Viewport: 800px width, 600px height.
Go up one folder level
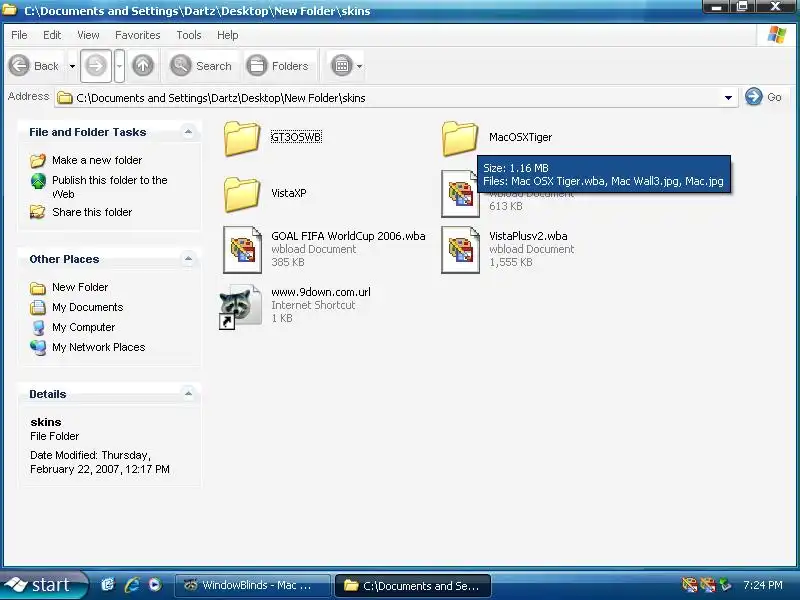point(143,66)
